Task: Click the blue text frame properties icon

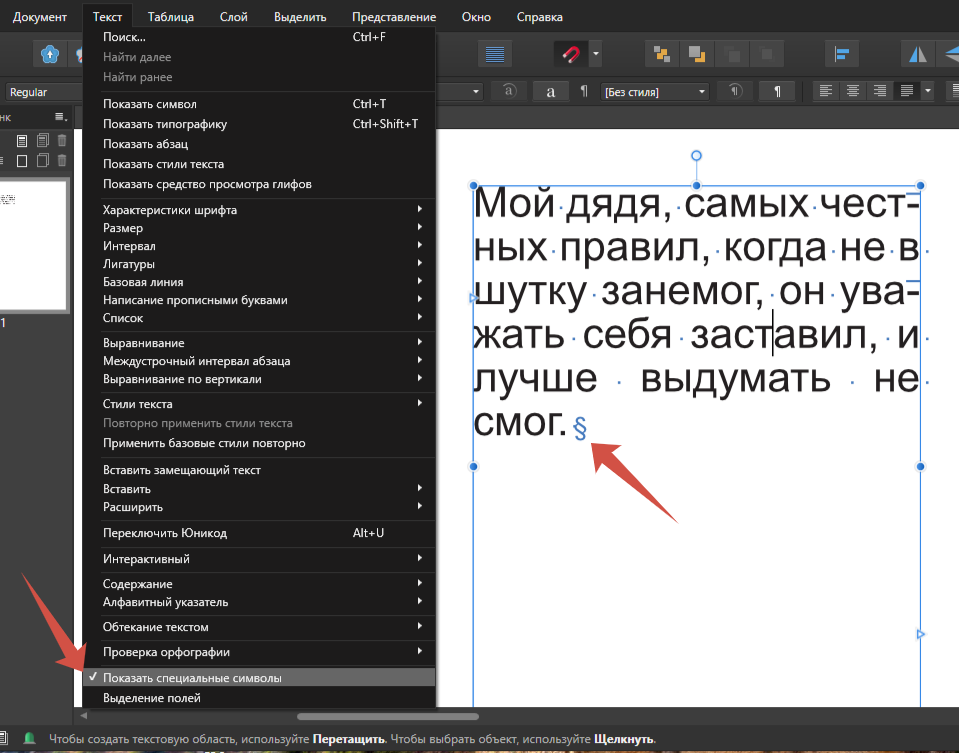Action: [495, 54]
